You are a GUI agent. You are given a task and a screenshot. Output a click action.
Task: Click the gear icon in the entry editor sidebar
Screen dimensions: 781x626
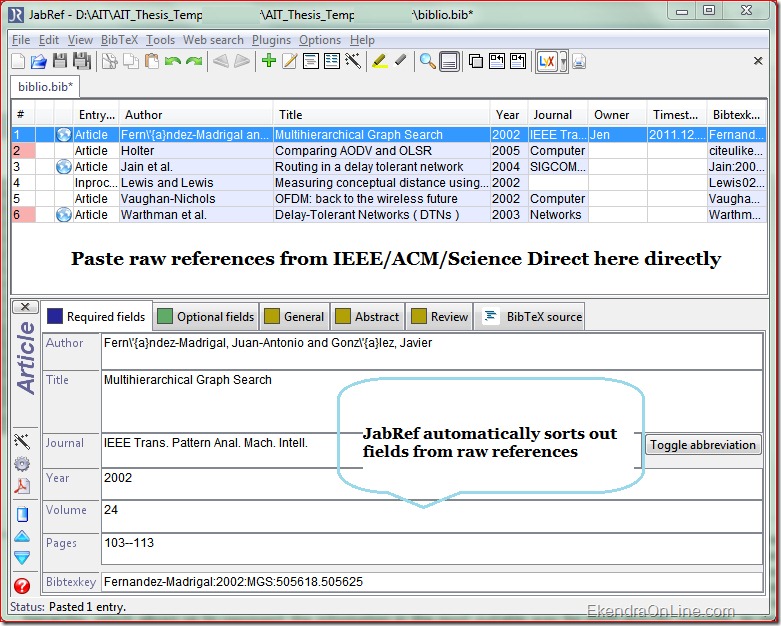tap(22, 464)
